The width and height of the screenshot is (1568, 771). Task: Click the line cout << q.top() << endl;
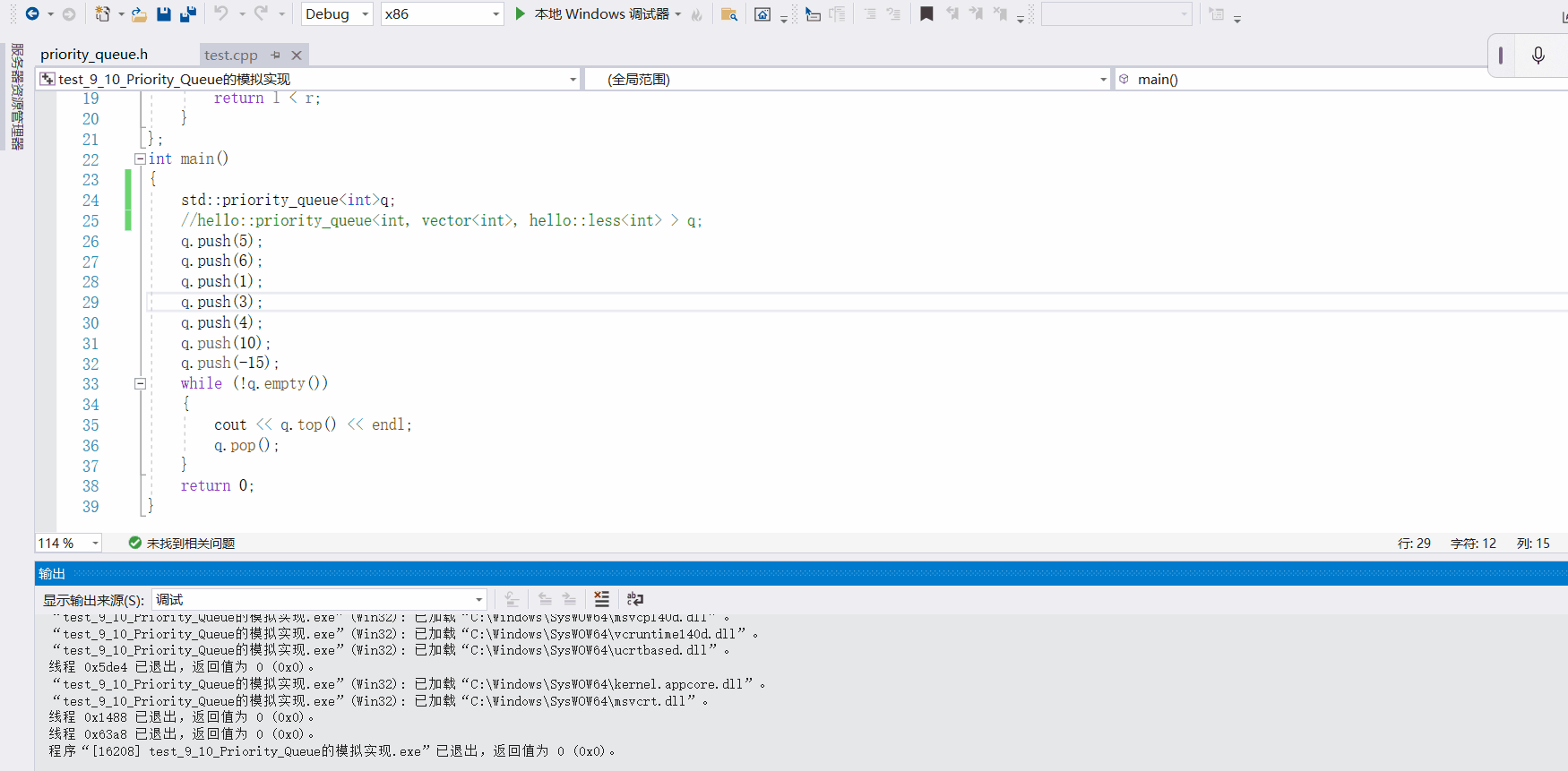[313, 424]
